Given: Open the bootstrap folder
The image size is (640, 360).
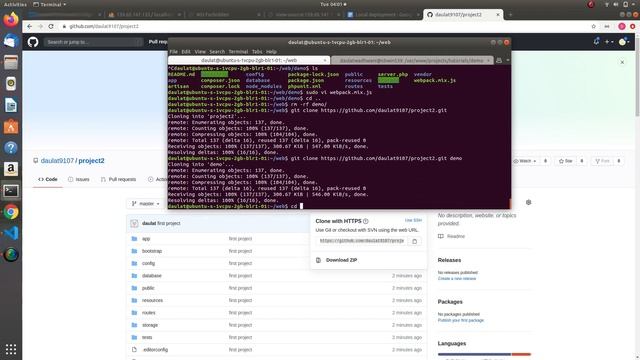Looking at the screenshot, I should (152, 251).
